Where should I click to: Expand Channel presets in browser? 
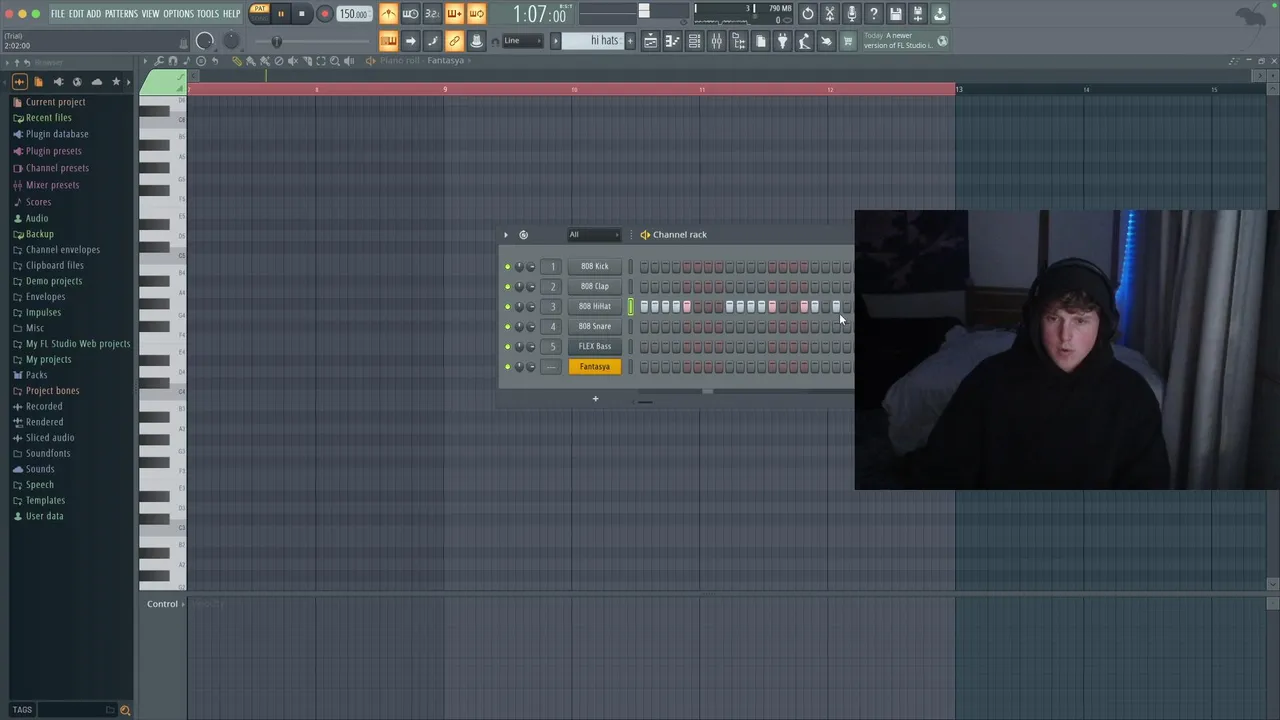pyautogui.click(x=57, y=168)
